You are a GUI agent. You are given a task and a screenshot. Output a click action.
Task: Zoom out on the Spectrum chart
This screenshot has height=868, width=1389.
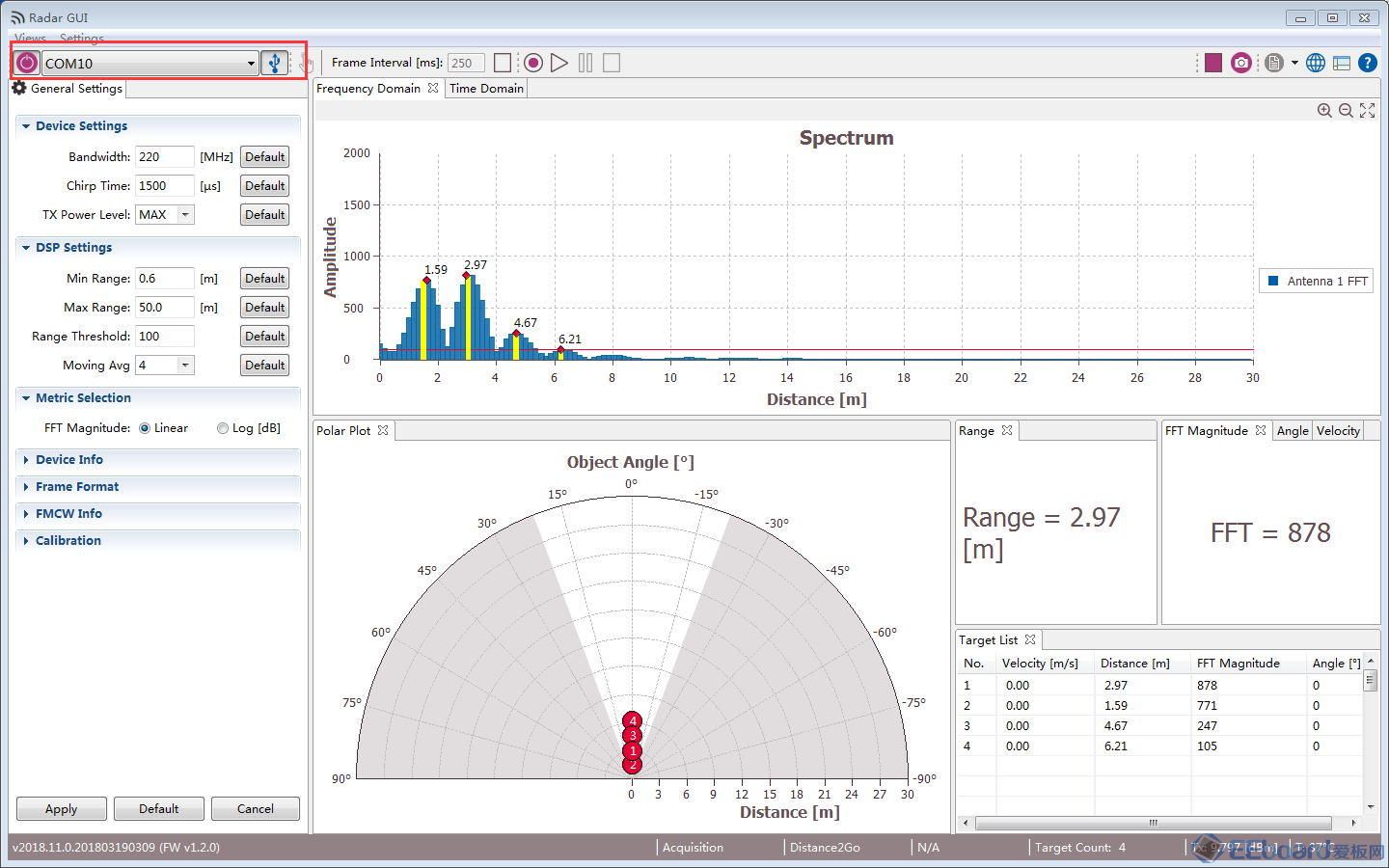[x=1346, y=111]
